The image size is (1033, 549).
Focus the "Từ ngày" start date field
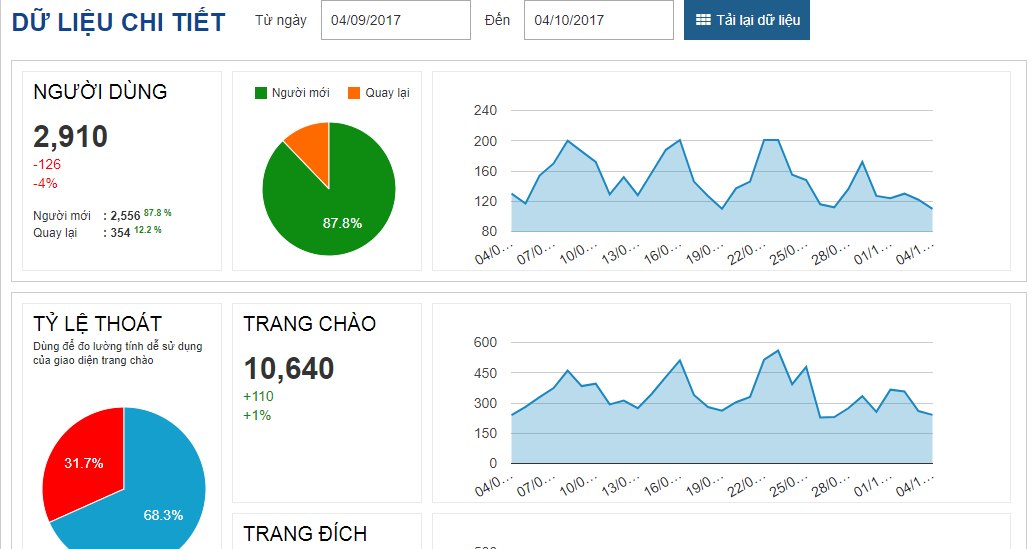point(395,20)
